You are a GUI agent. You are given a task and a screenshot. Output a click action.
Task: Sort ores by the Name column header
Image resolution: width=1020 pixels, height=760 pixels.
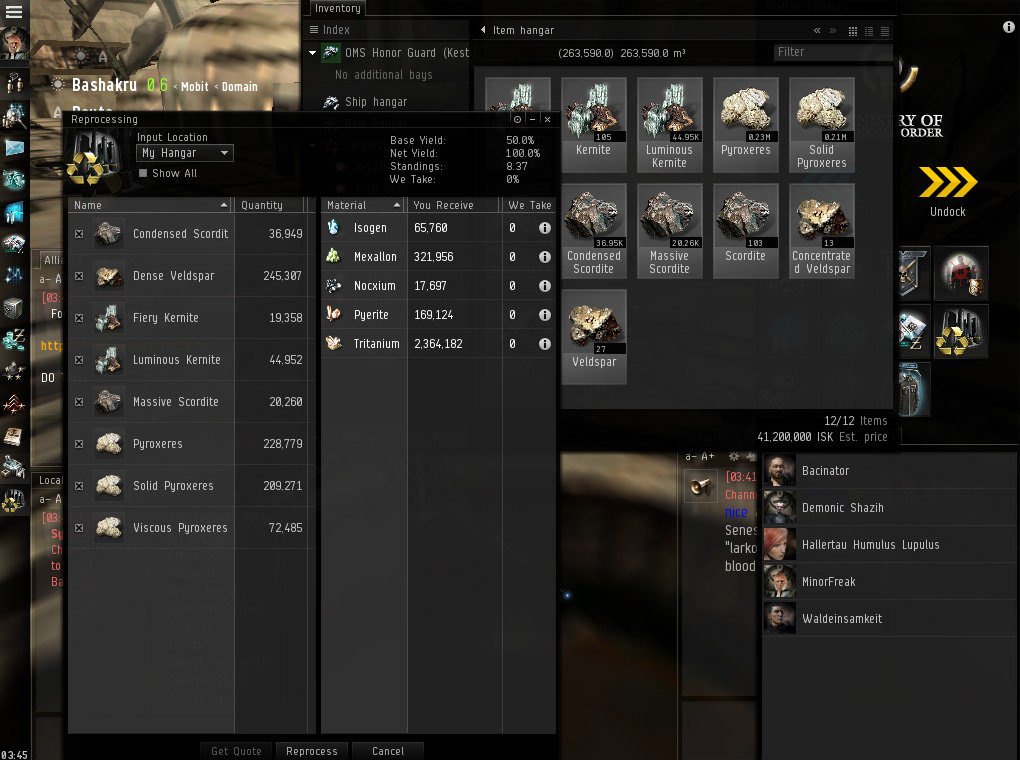(150, 205)
